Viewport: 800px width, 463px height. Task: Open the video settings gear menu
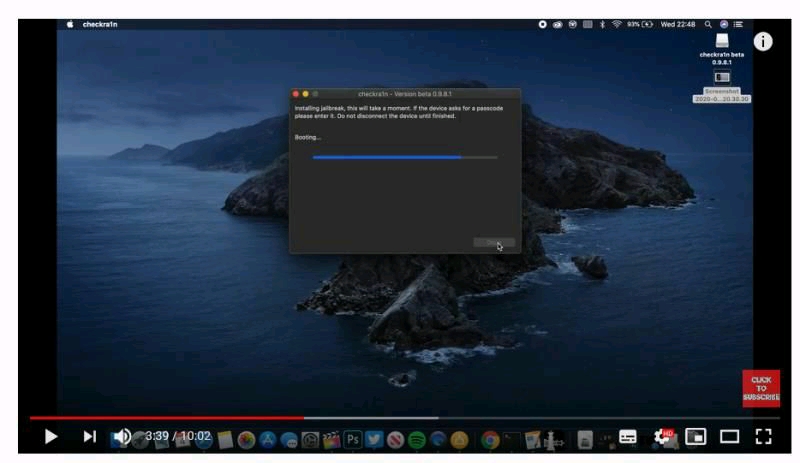662,436
